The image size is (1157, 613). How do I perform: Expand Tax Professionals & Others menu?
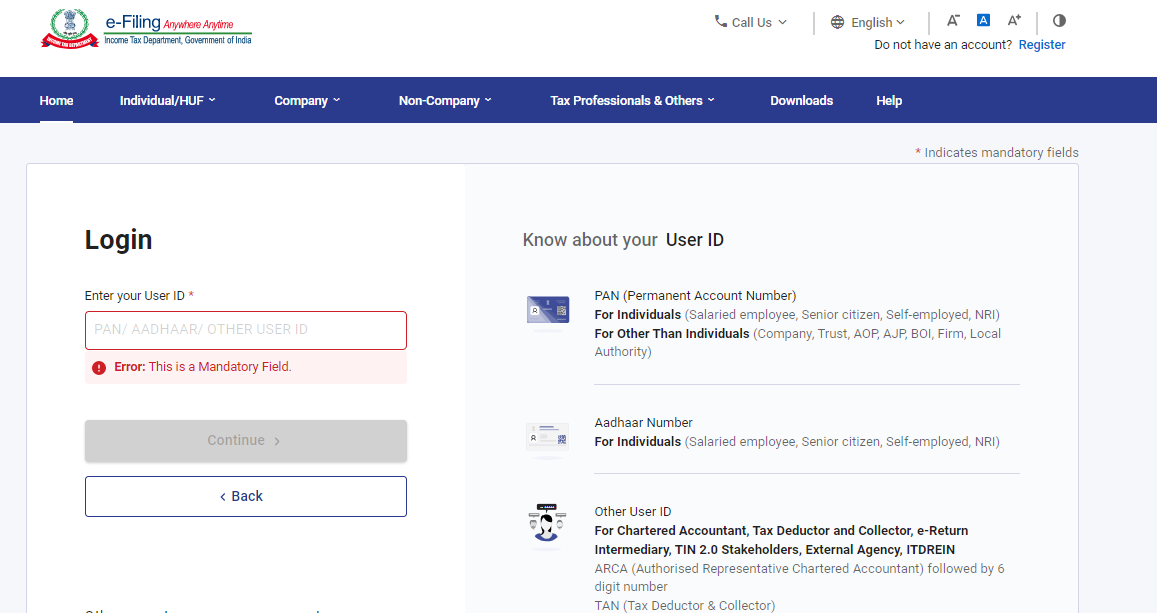point(632,100)
